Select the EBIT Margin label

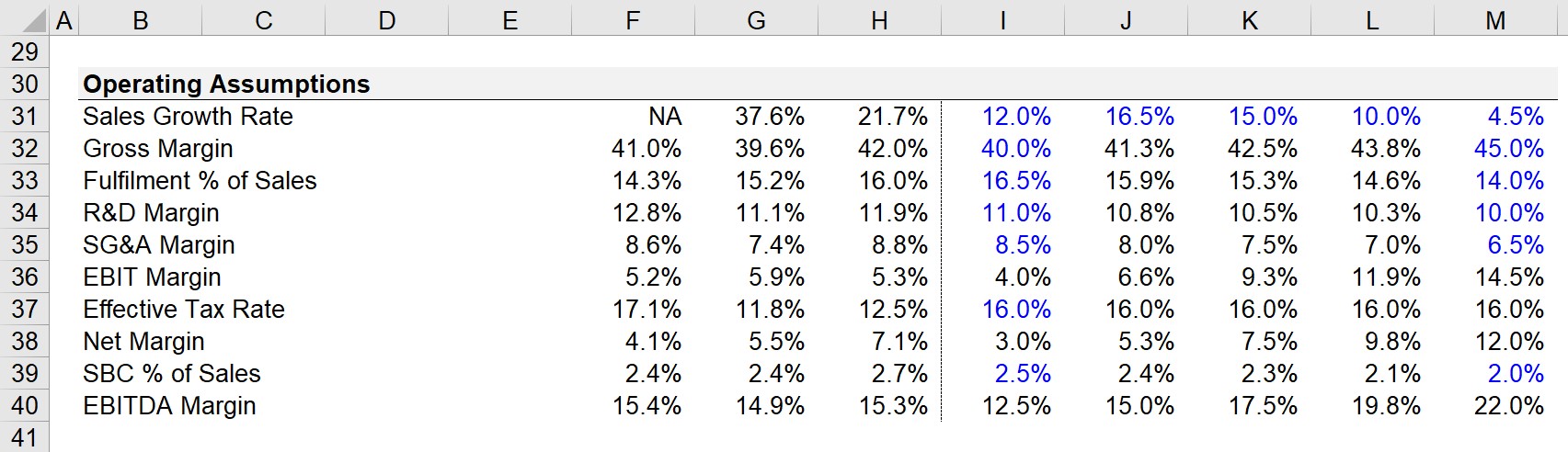(152, 277)
